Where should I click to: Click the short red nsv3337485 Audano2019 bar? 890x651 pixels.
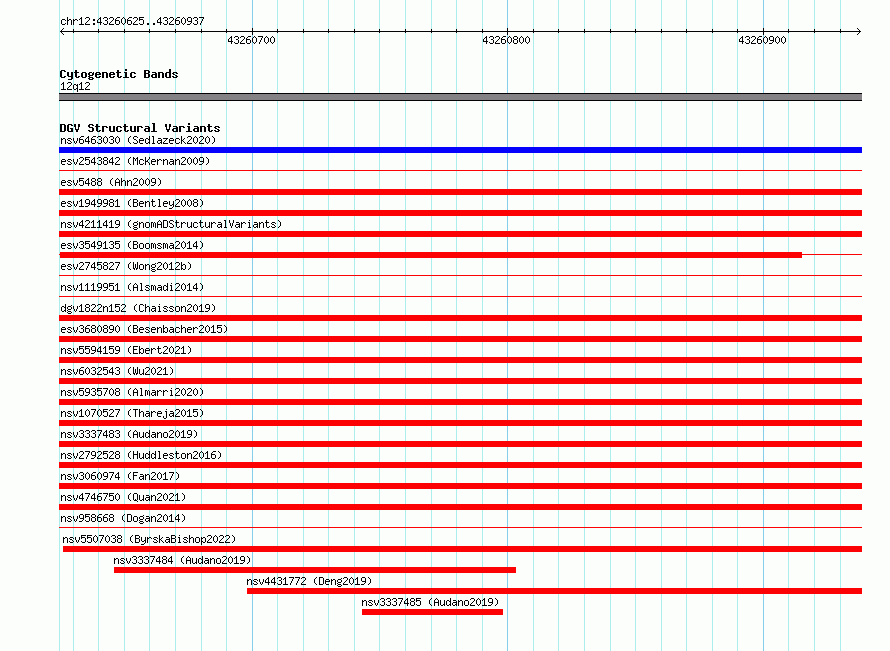click(433, 612)
